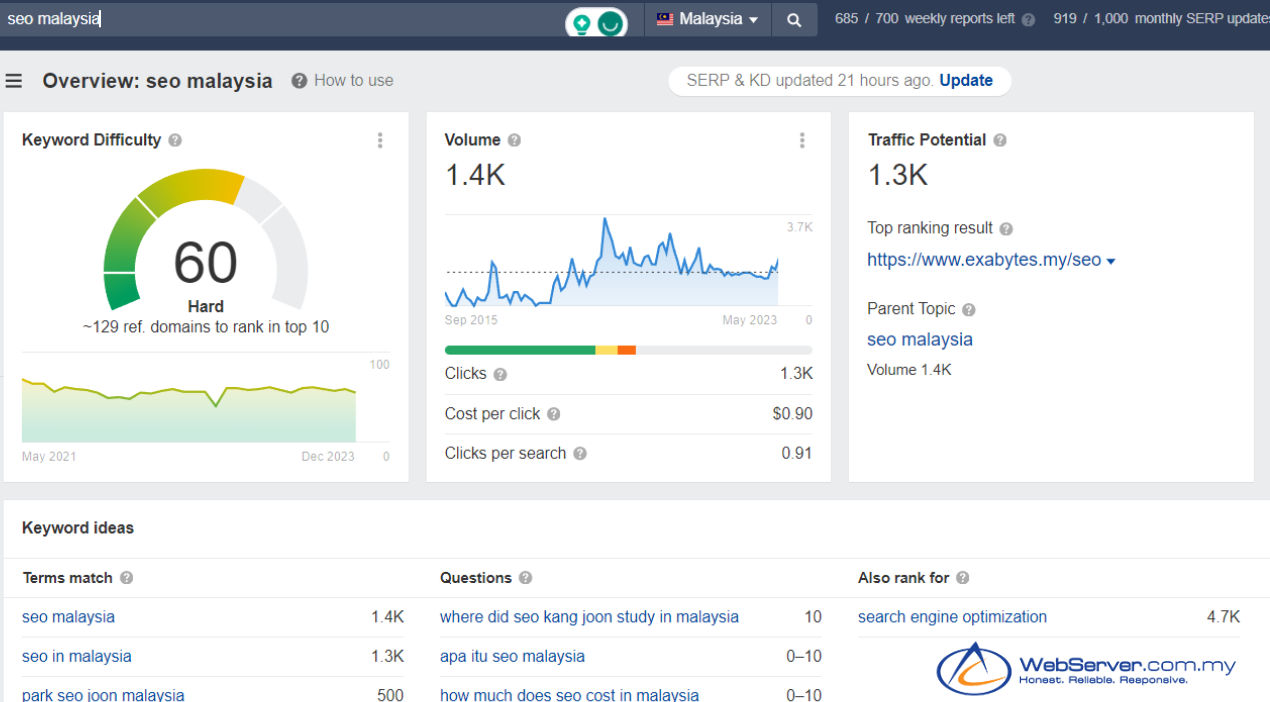1270x702 pixels.
Task: Open the Malaysia country dropdown
Action: 708,19
